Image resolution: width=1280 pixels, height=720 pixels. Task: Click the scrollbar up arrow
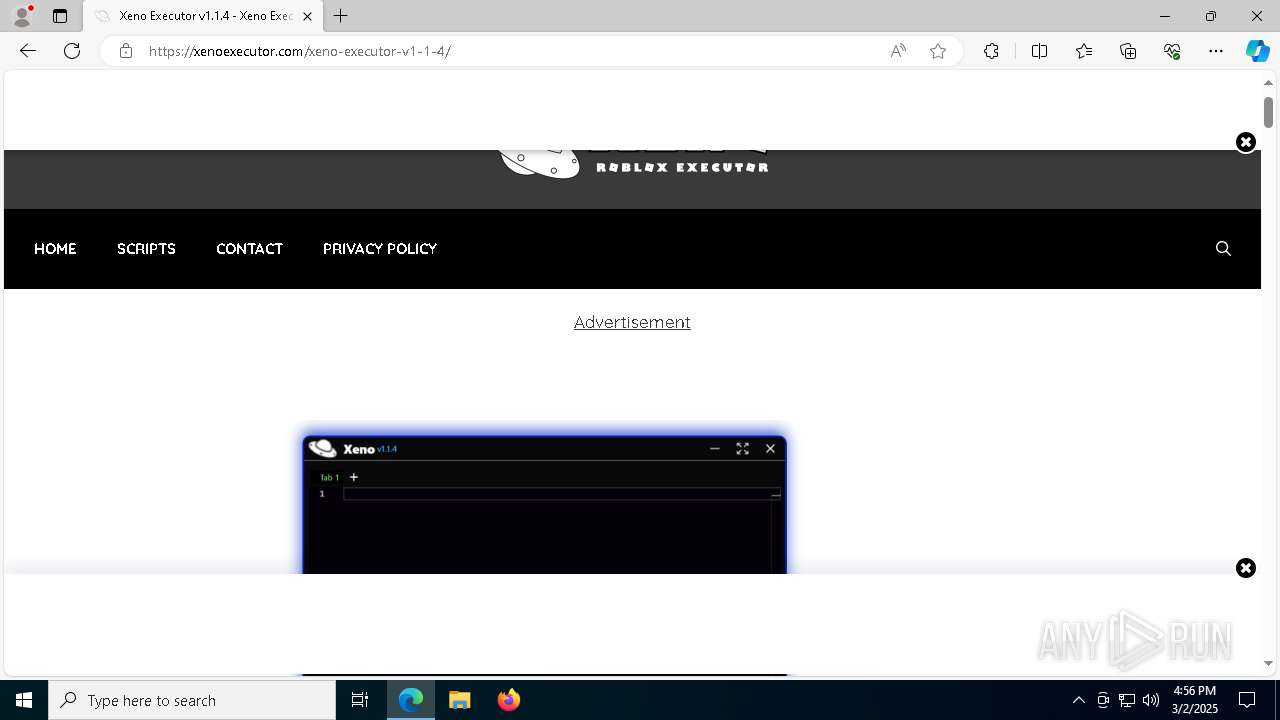point(1268,83)
